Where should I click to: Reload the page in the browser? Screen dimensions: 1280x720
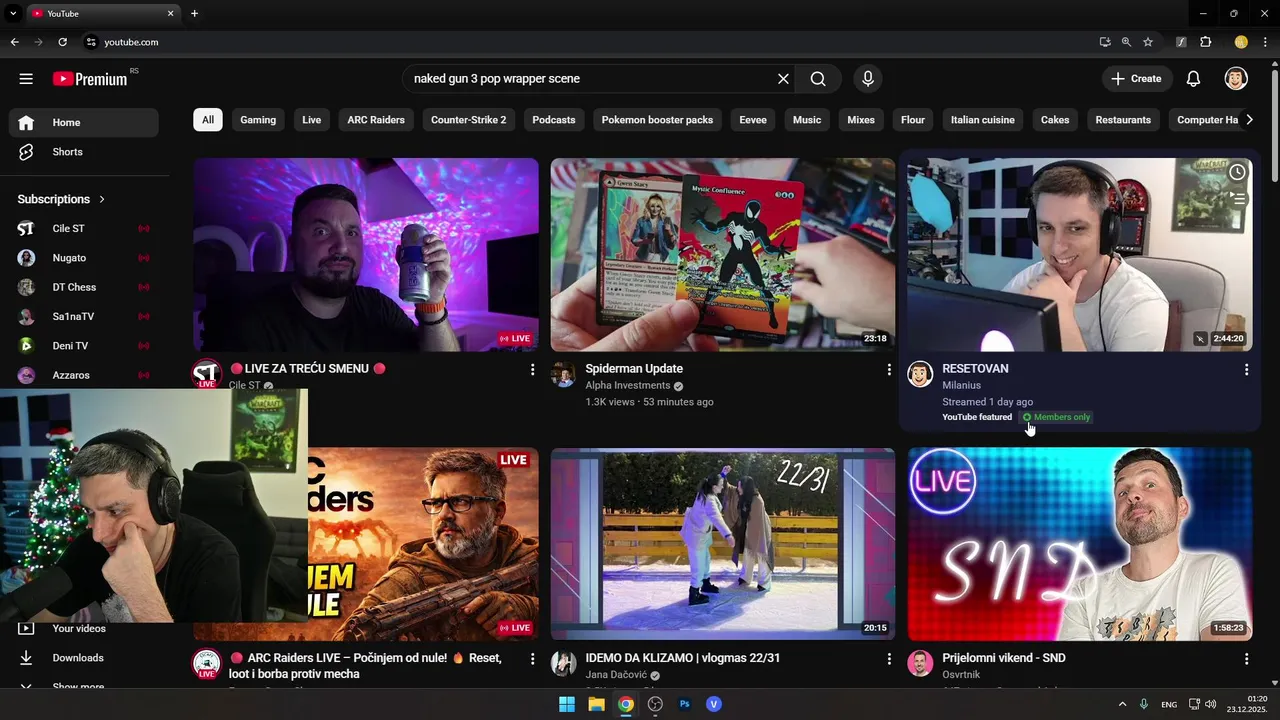coord(62,42)
